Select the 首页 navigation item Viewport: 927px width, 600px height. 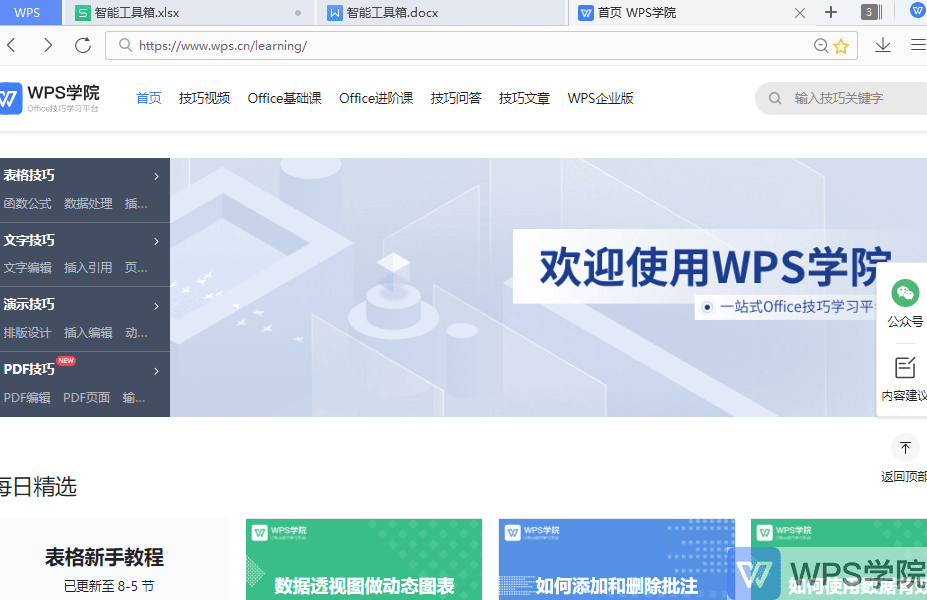pyautogui.click(x=148, y=98)
